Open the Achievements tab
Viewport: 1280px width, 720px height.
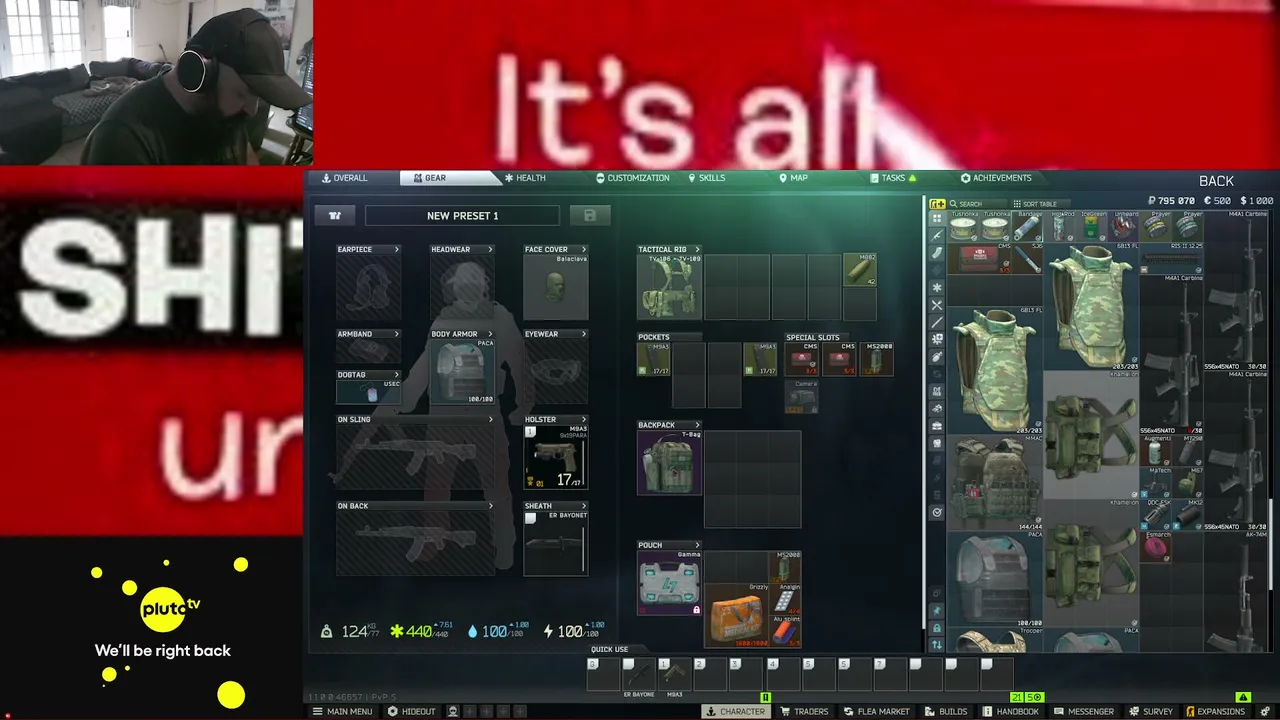(x=996, y=178)
